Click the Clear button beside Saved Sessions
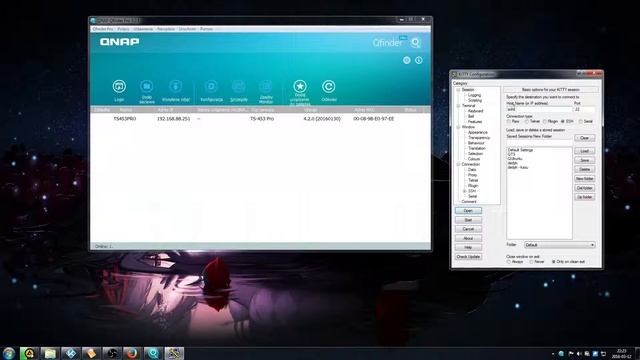 click(584, 138)
